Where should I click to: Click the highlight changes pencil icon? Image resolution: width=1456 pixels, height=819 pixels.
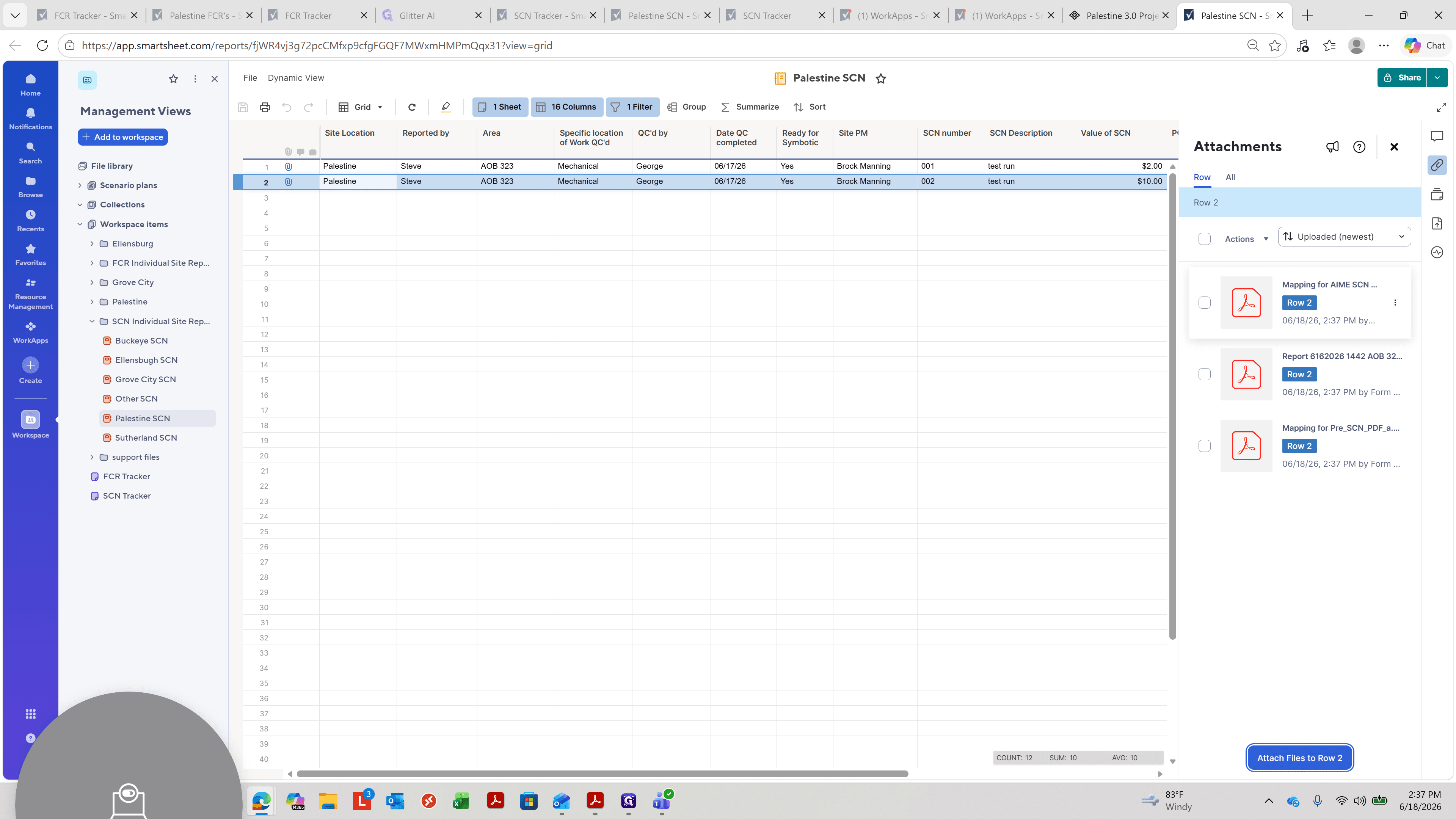click(446, 107)
